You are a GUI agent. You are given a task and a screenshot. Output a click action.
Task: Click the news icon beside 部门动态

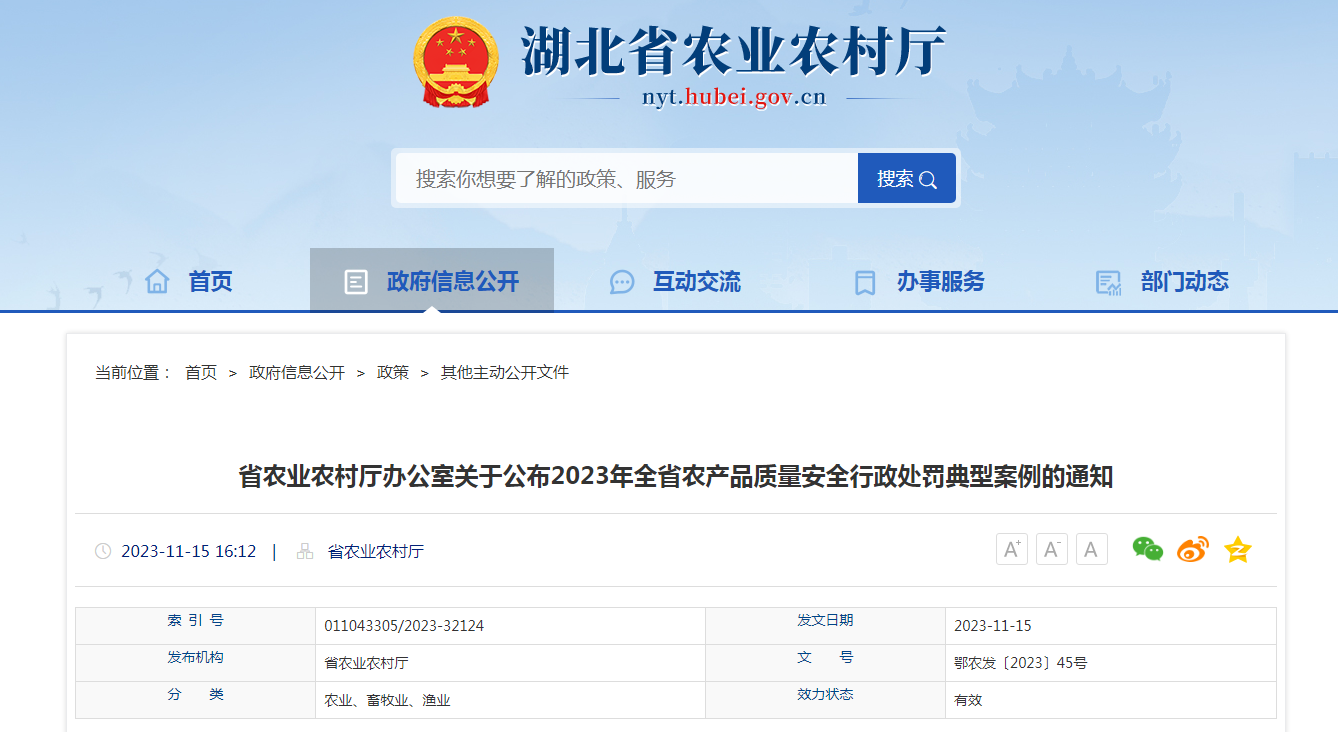coord(1108,282)
